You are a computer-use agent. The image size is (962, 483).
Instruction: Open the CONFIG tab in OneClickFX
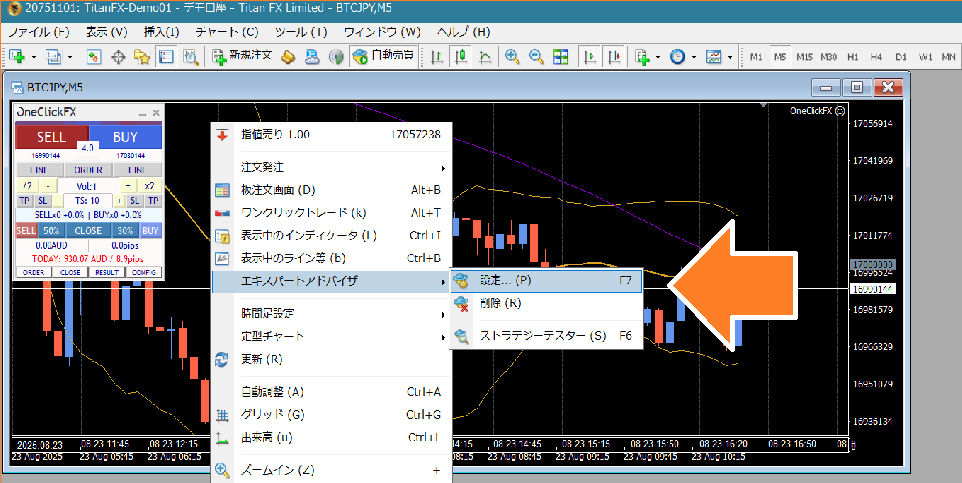tap(144, 272)
